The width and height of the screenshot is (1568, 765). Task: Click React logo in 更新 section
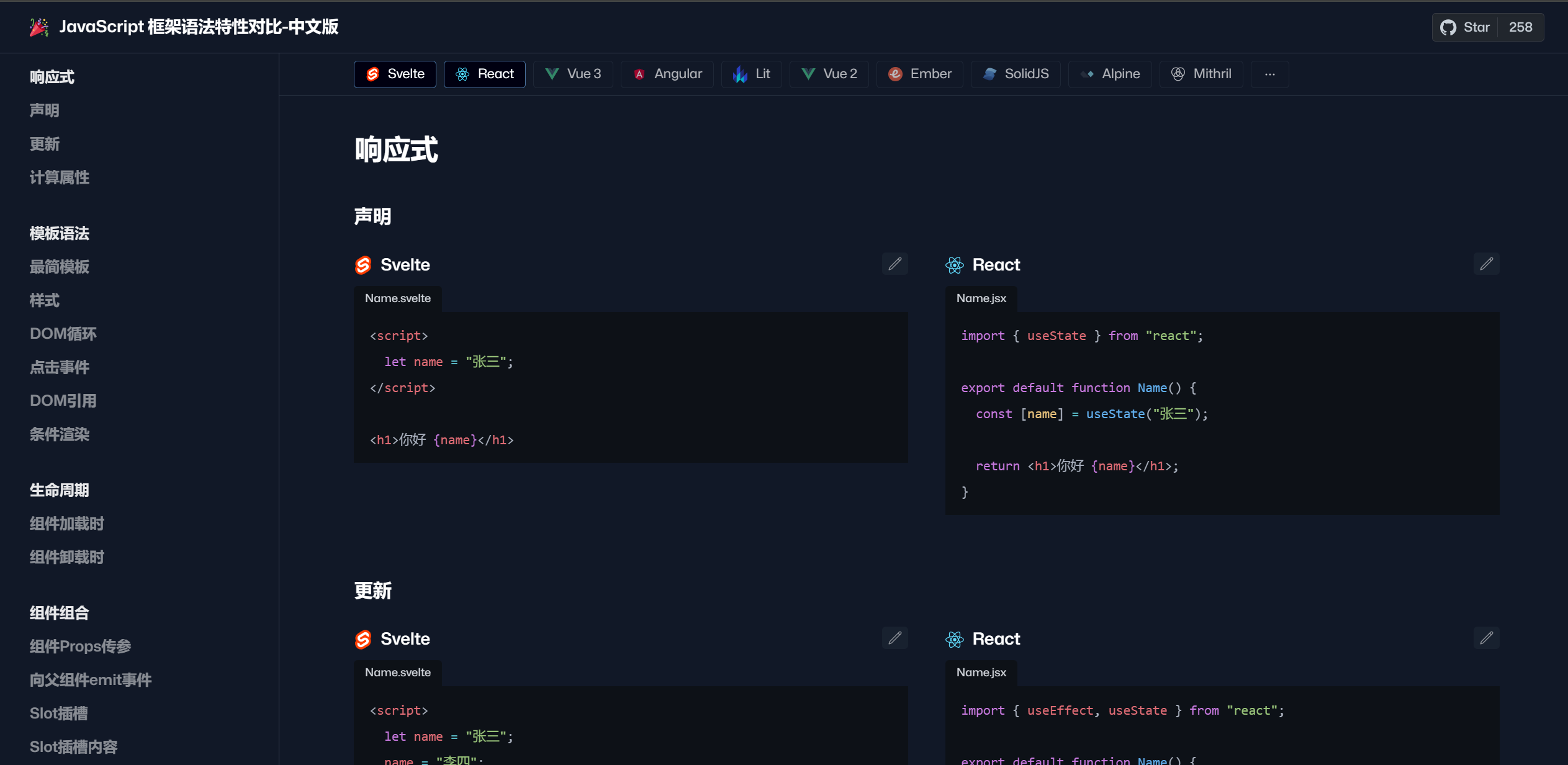click(x=954, y=639)
